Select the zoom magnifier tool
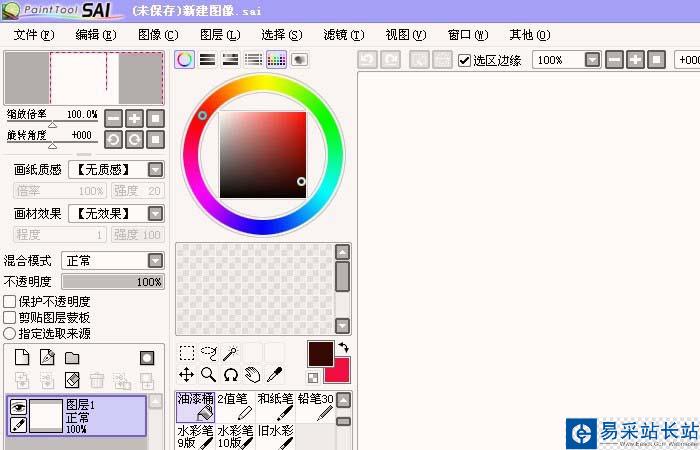 [208, 374]
